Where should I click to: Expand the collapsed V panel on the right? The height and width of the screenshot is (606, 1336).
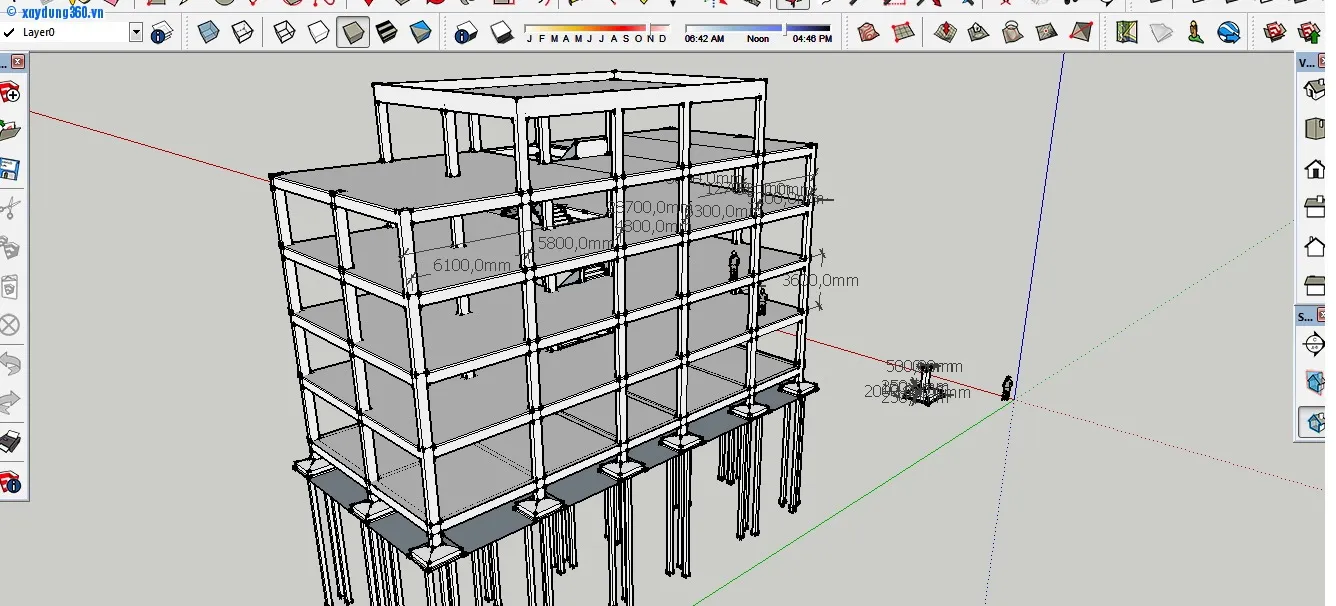point(1307,63)
